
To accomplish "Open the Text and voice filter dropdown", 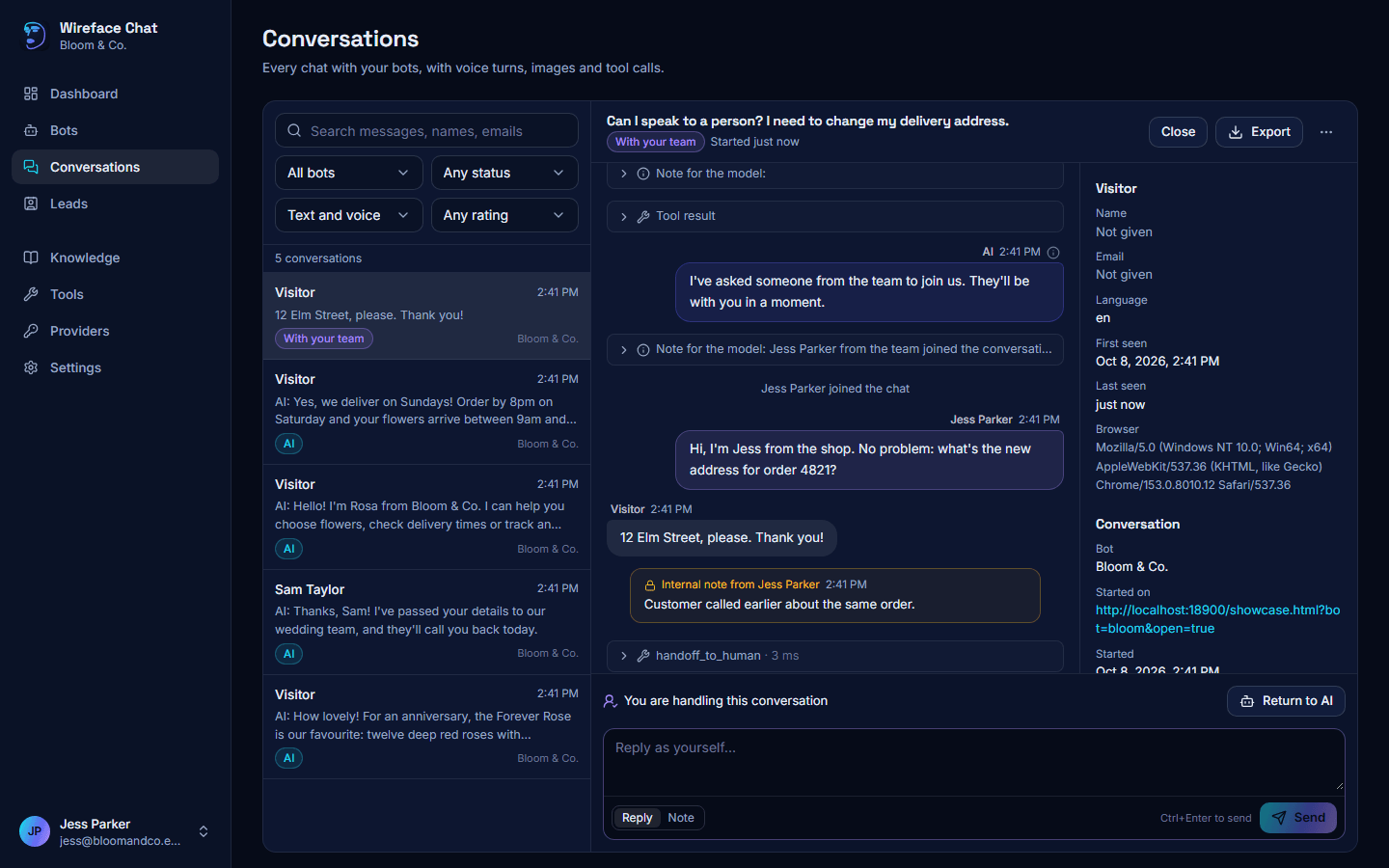I will click(x=349, y=215).
